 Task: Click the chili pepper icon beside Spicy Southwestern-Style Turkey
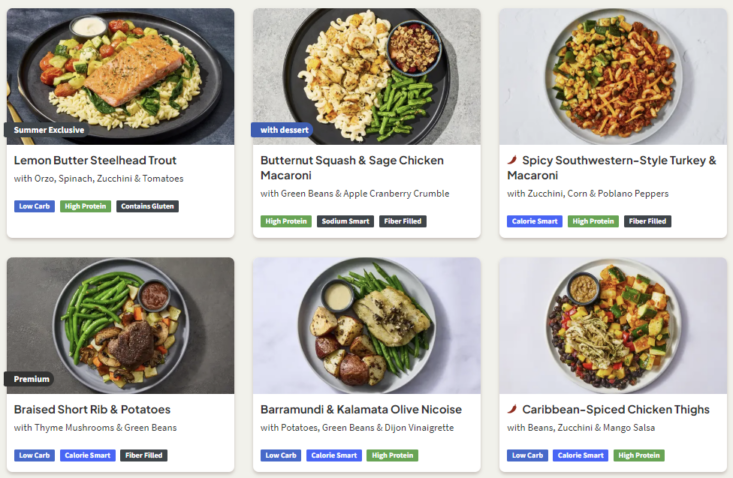pos(512,160)
